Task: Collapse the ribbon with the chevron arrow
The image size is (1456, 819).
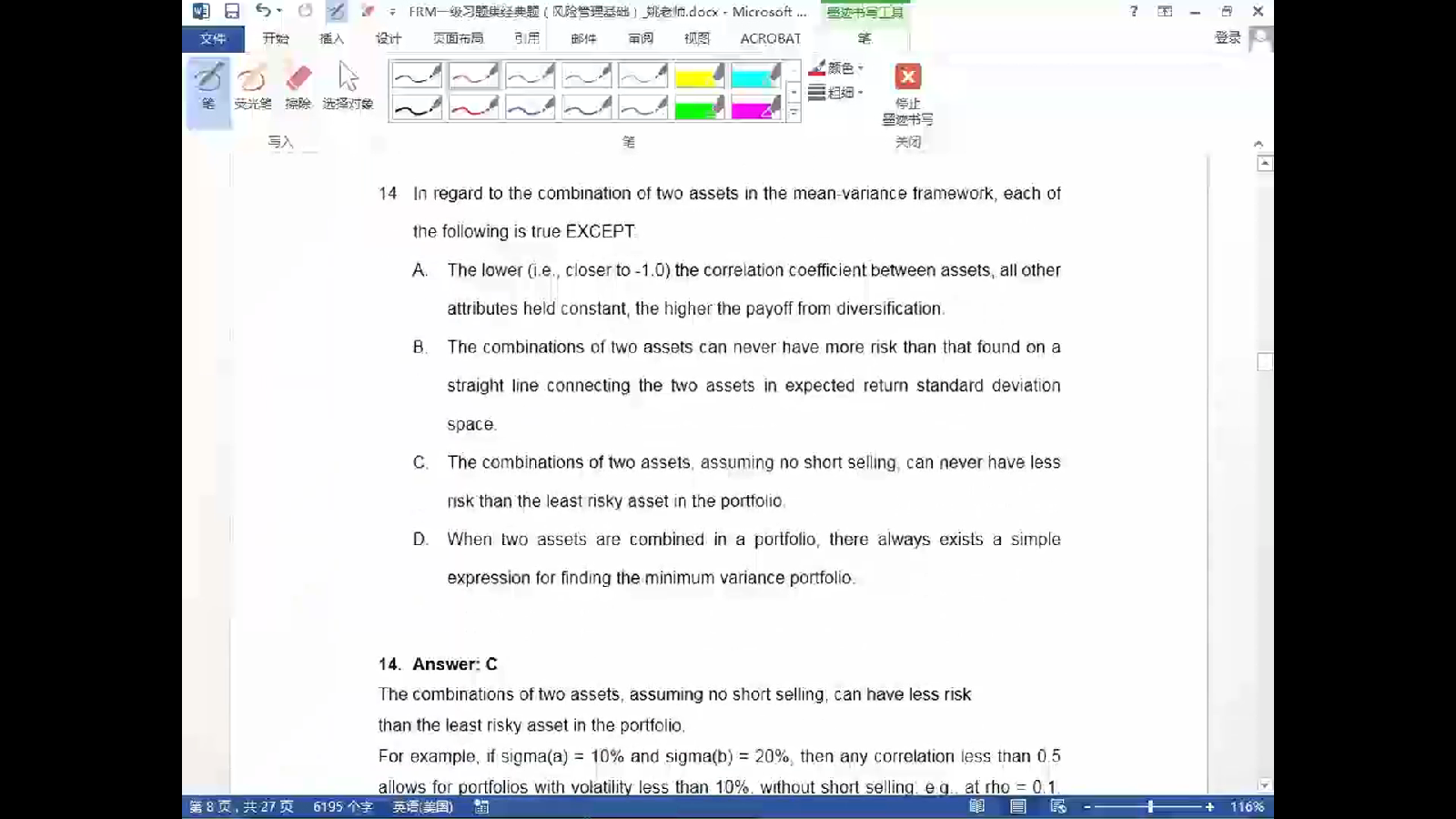Action: pyautogui.click(x=1259, y=143)
